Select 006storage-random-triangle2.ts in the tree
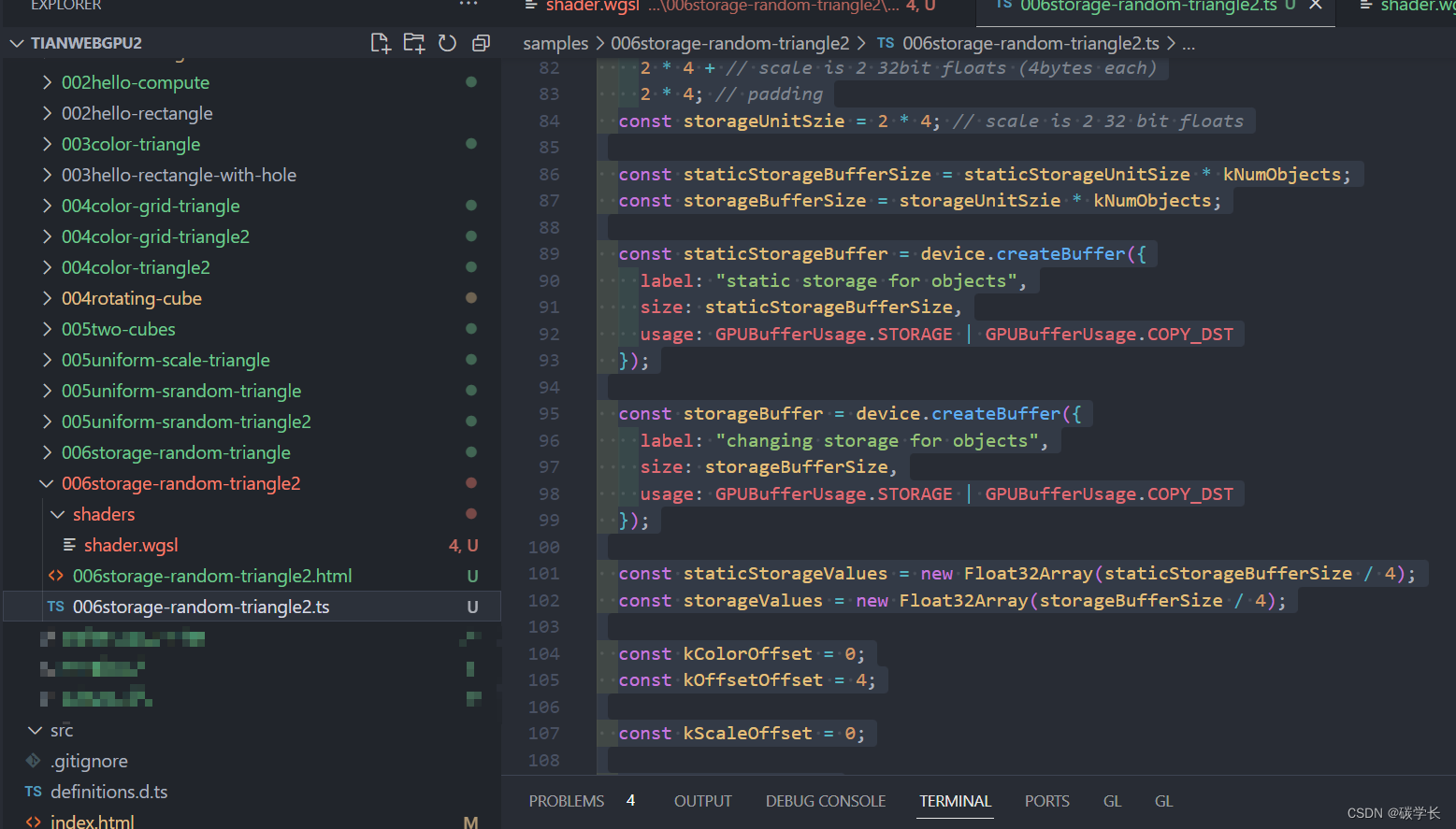This screenshot has width=1456, height=829. pos(201,607)
